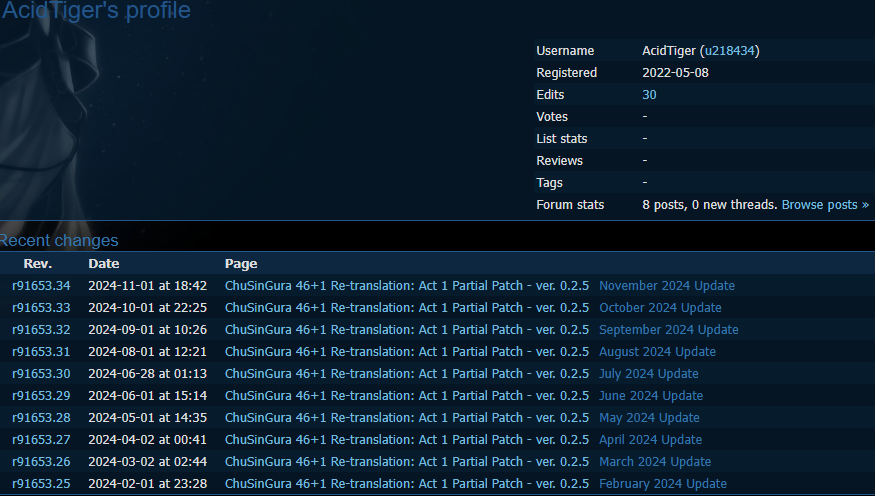The height and width of the screenshot is (496, 875).
Task: Open revision r91653.34
Action: click(41, 286)
